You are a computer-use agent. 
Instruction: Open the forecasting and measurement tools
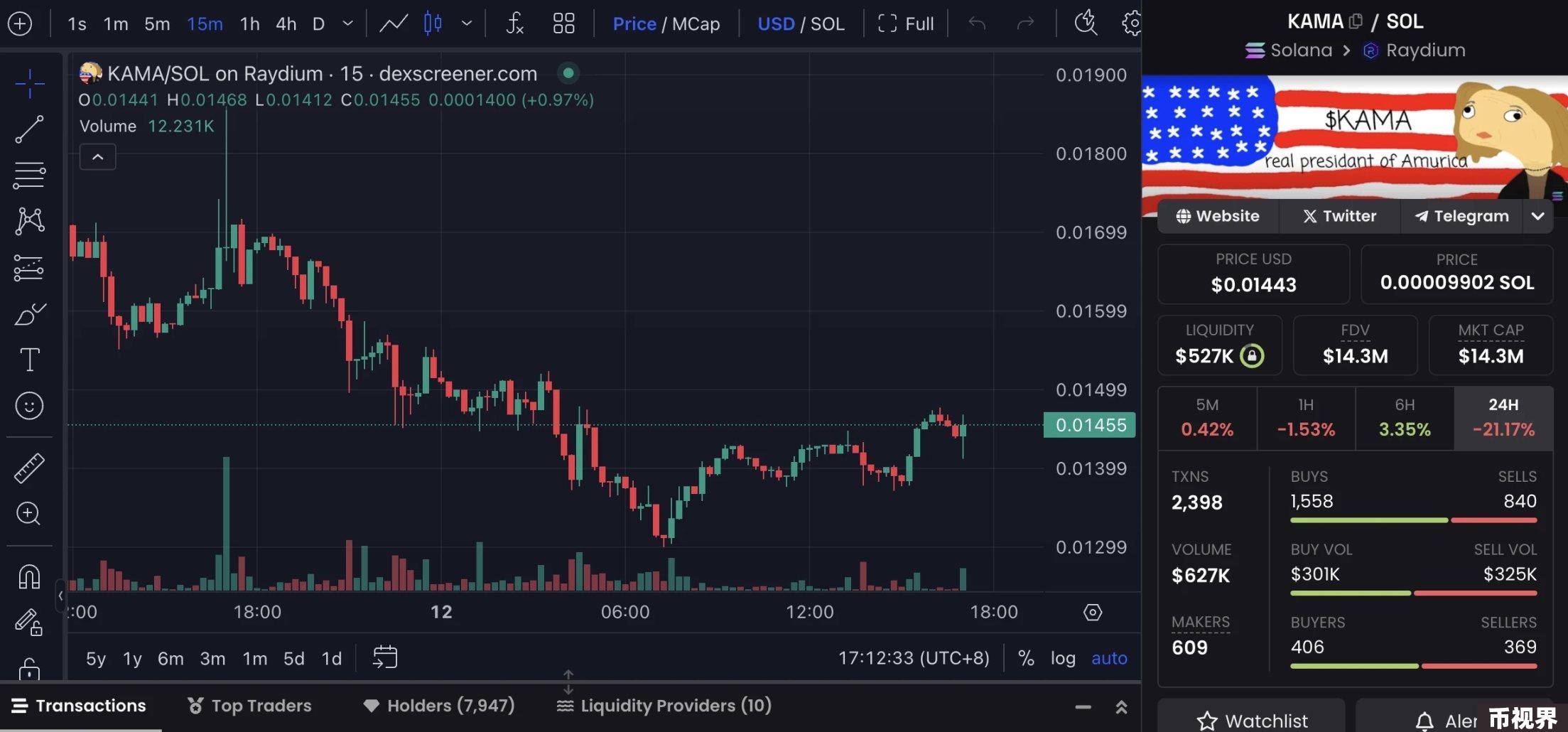(29, 268)
